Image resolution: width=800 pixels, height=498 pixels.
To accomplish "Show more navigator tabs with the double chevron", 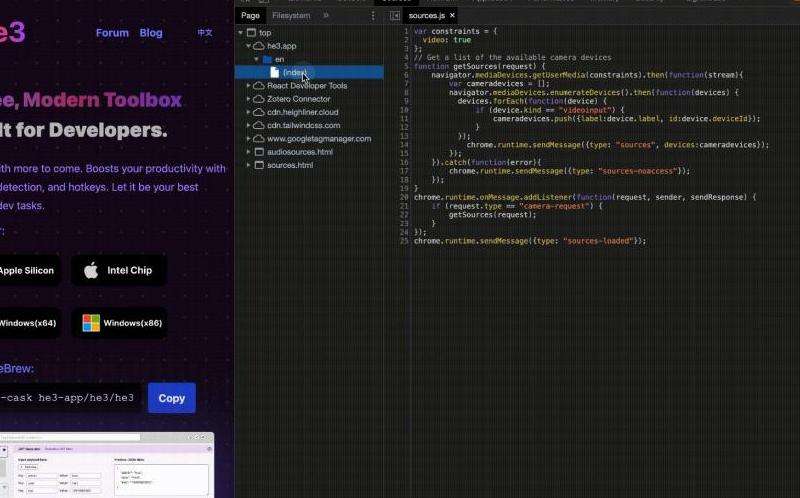I will (x=326, y=16).
